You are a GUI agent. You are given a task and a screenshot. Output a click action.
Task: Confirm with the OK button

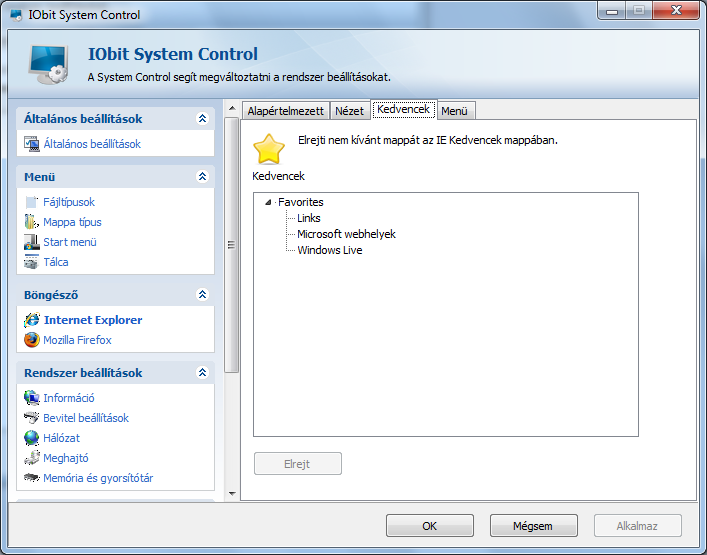(x=430, y=526)
